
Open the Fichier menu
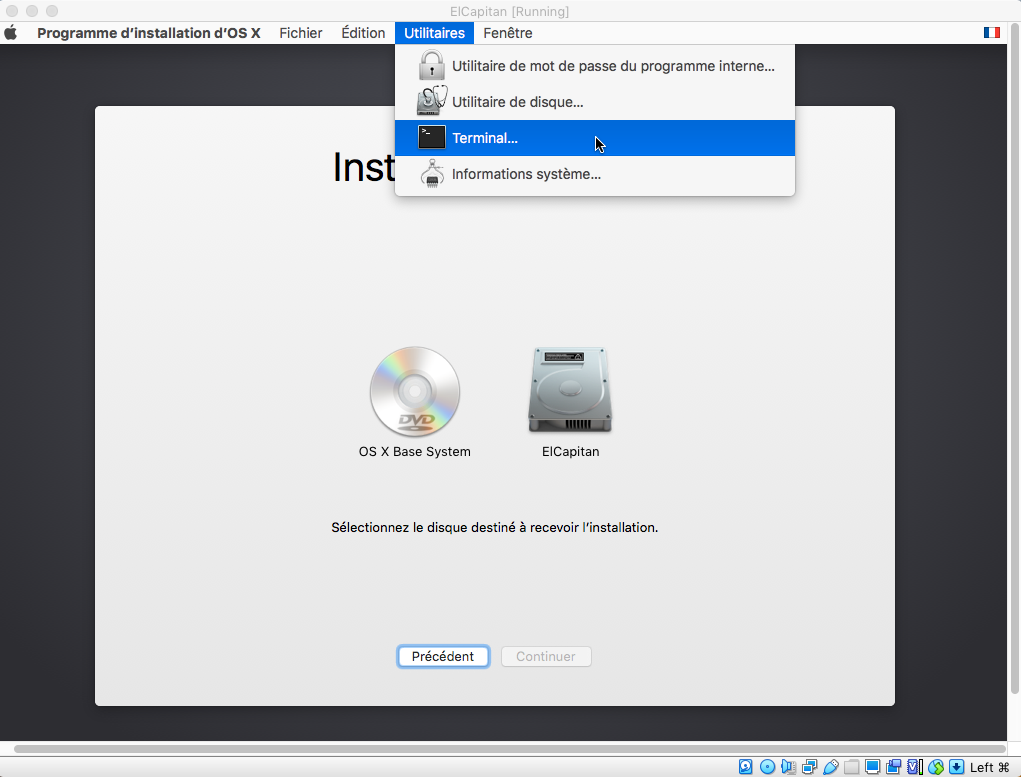(301, 33)
